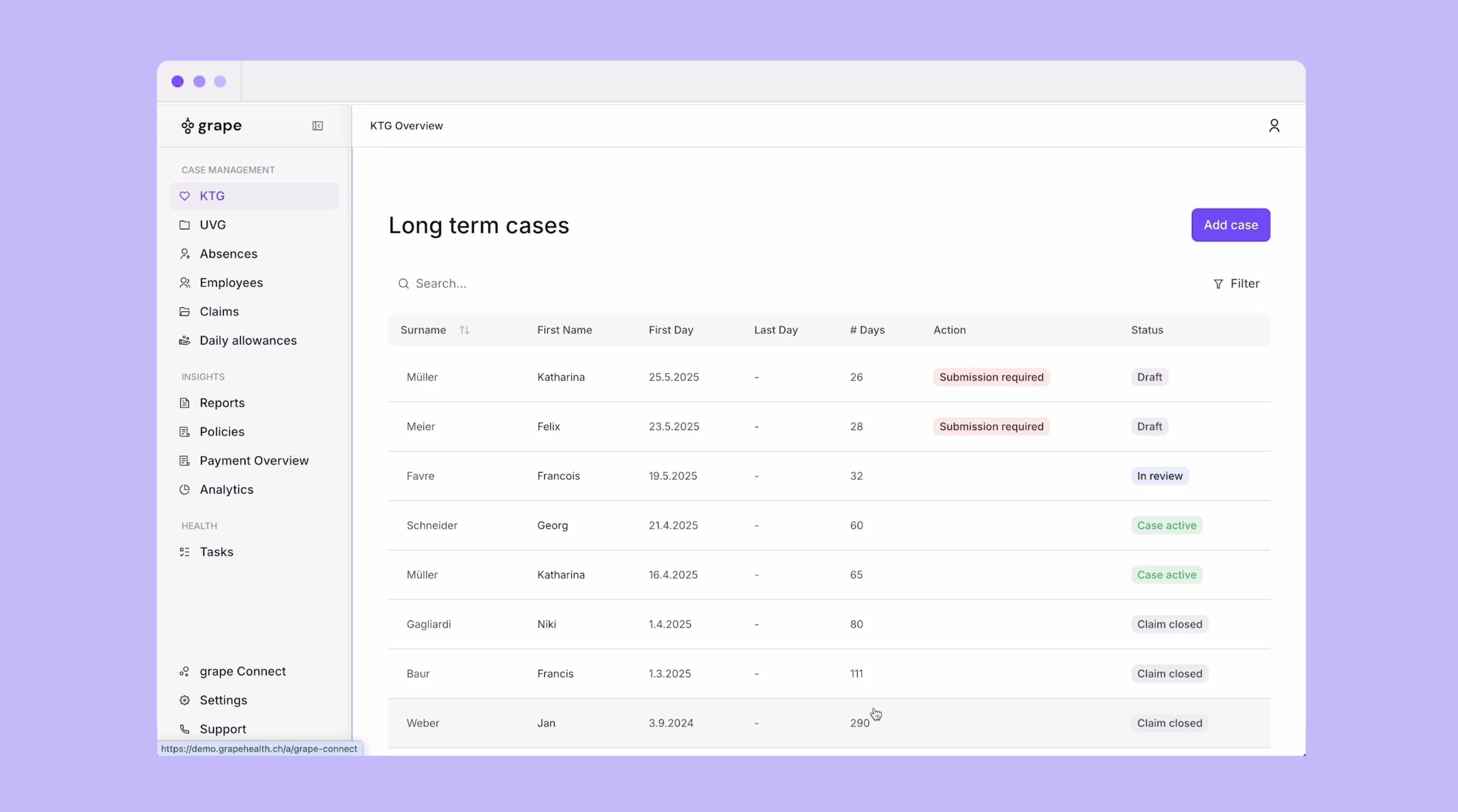Screen dimensions: 1458x812
Task: Click the Support phone icon
Action: coord(185,729)
